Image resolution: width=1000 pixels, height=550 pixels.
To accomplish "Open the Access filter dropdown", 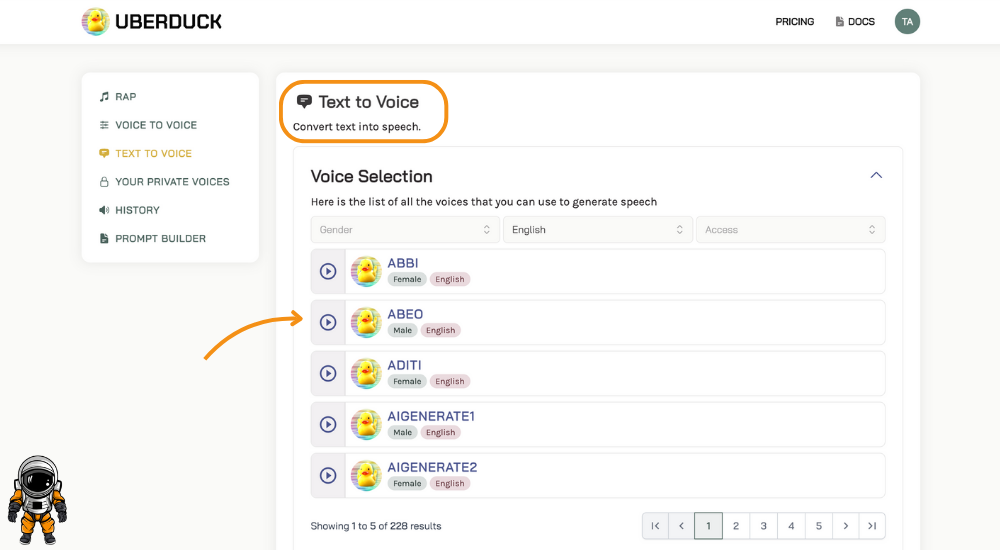I will [x=790, y=230].
